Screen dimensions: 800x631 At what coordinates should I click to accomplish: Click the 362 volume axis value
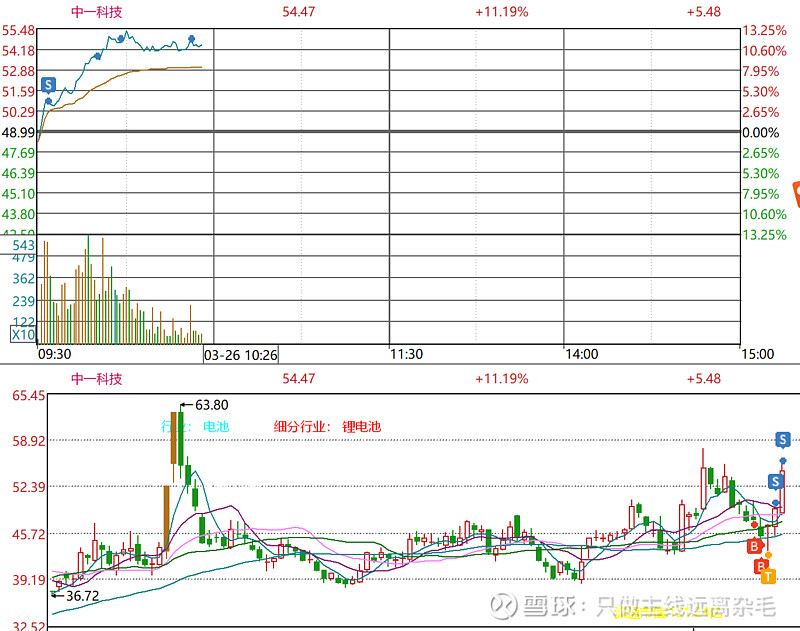tap(23, 279)
